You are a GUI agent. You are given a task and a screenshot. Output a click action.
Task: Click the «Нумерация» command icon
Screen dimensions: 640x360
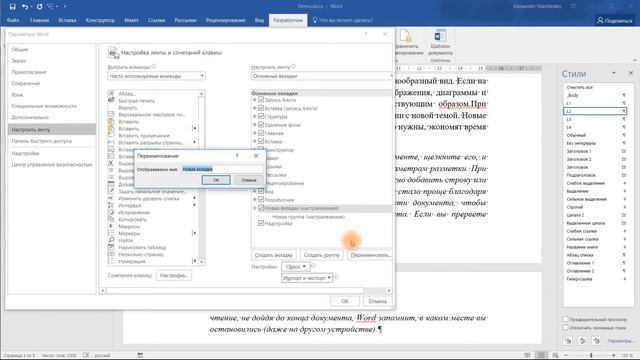111,261
